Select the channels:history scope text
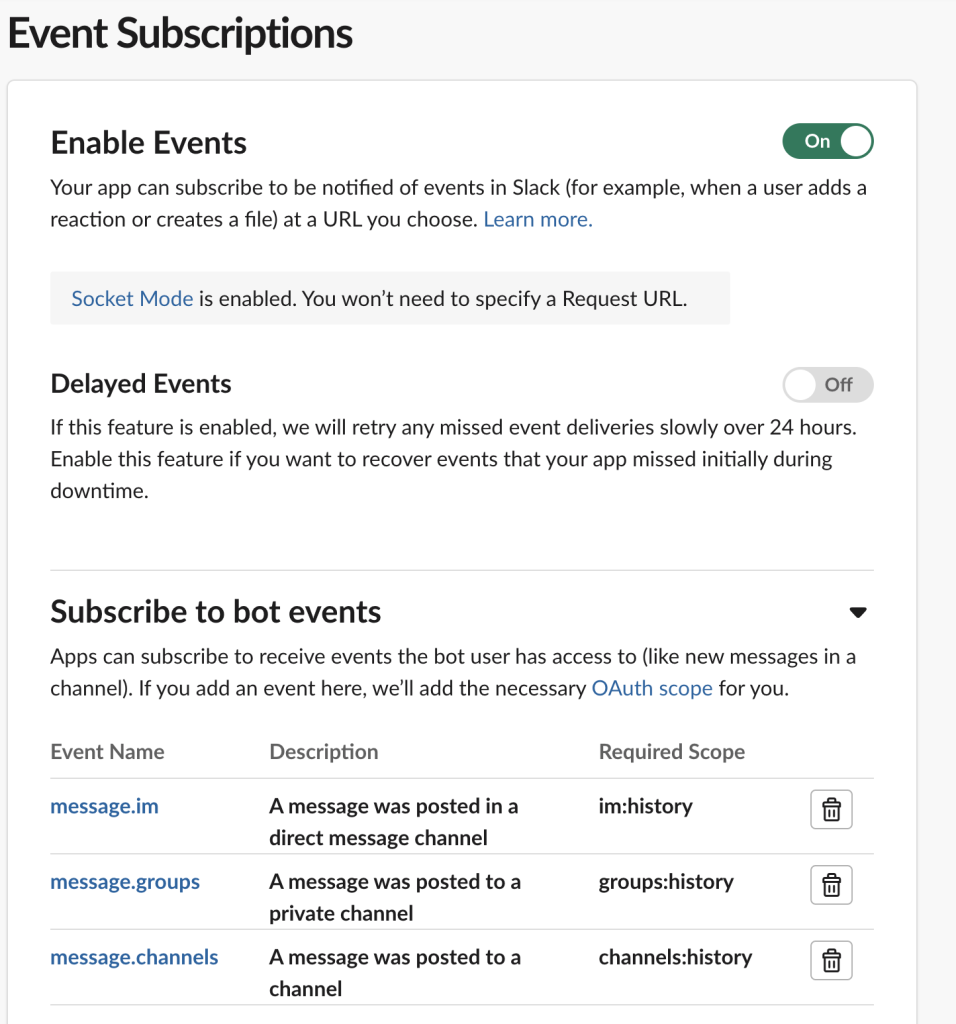Image resolution: width=956 pixels, height=1024 pixels. click(x=675, y=957)
